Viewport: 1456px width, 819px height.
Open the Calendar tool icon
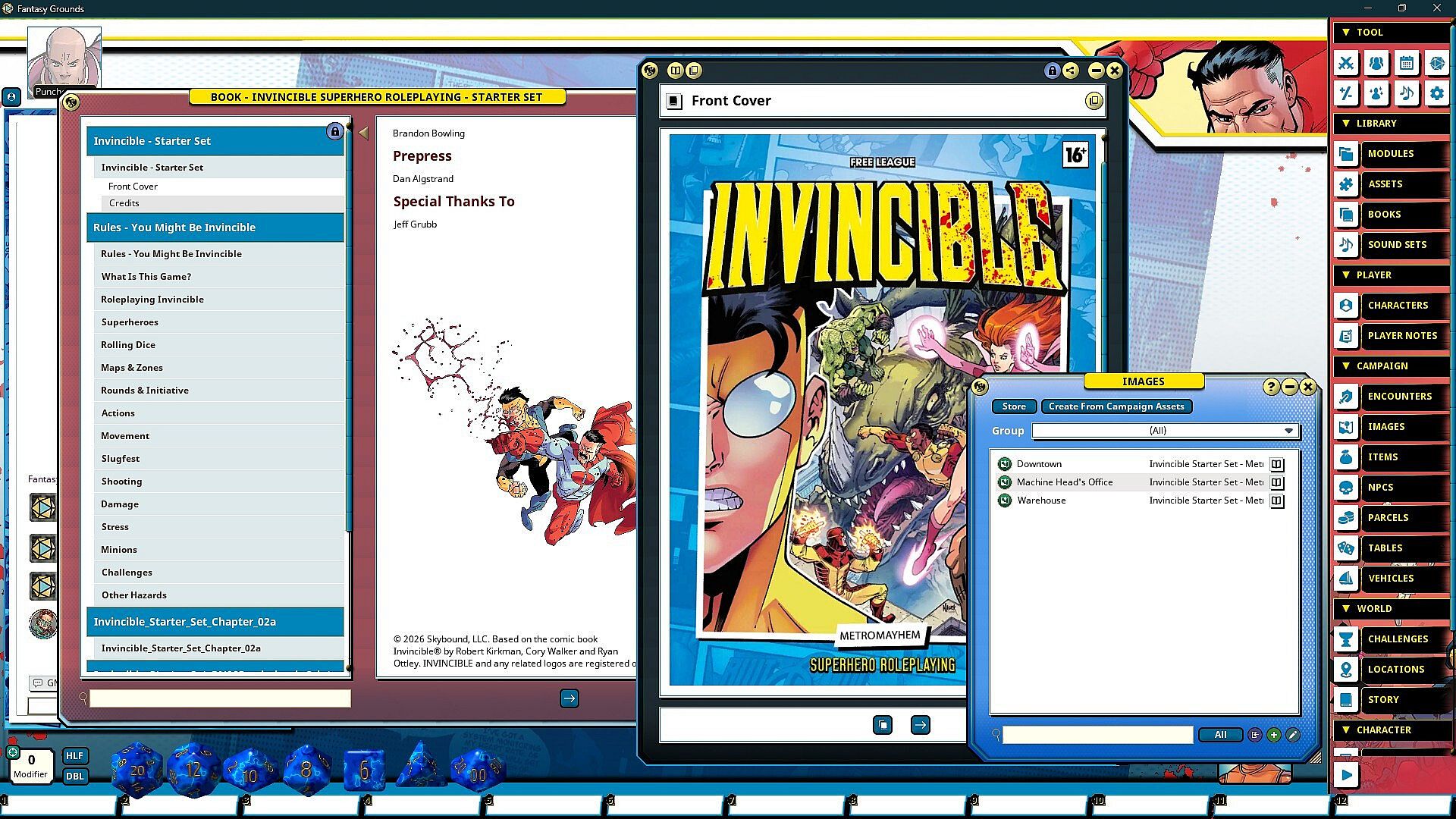coord(1407,63)
